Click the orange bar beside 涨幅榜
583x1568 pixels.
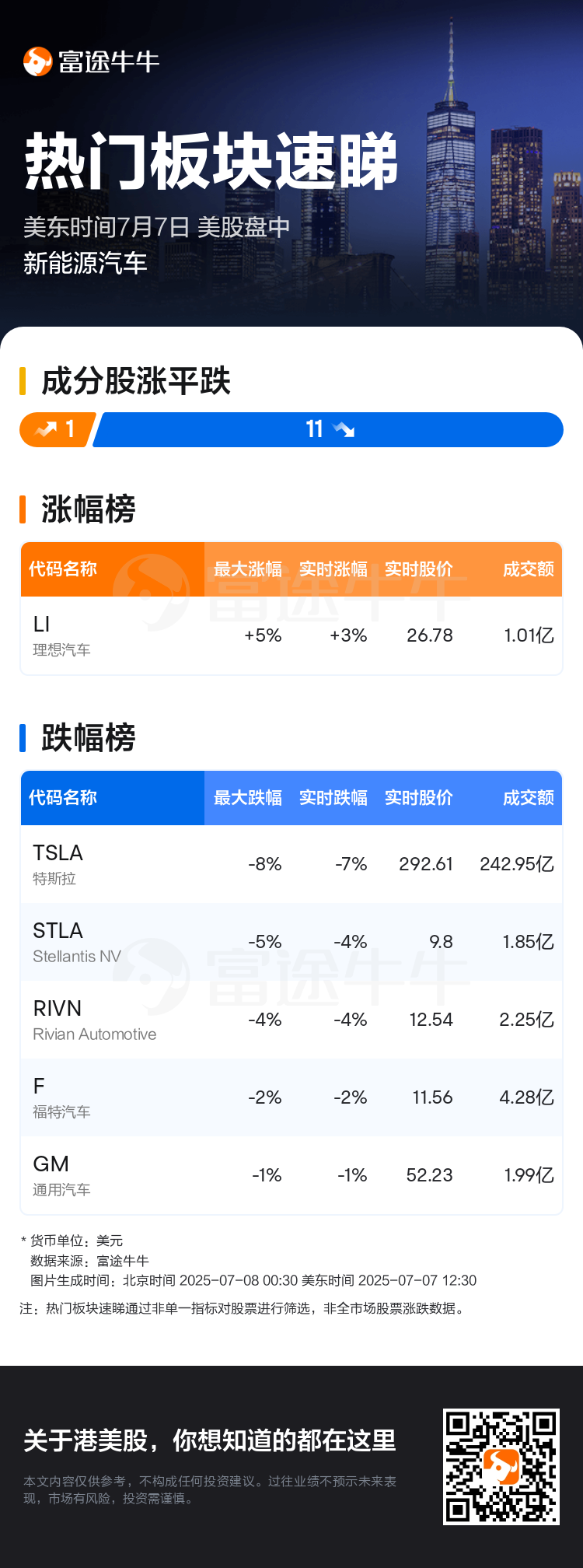coord(23,509)
